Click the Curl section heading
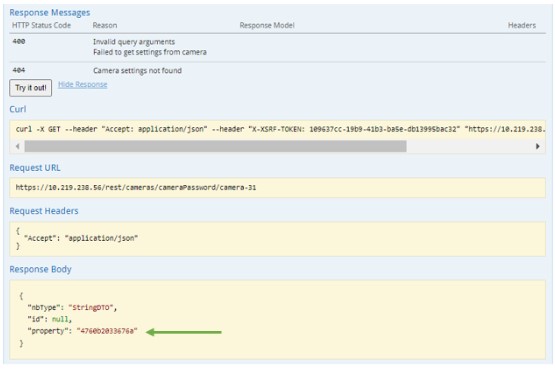555x370 pixels. (18, 109)
